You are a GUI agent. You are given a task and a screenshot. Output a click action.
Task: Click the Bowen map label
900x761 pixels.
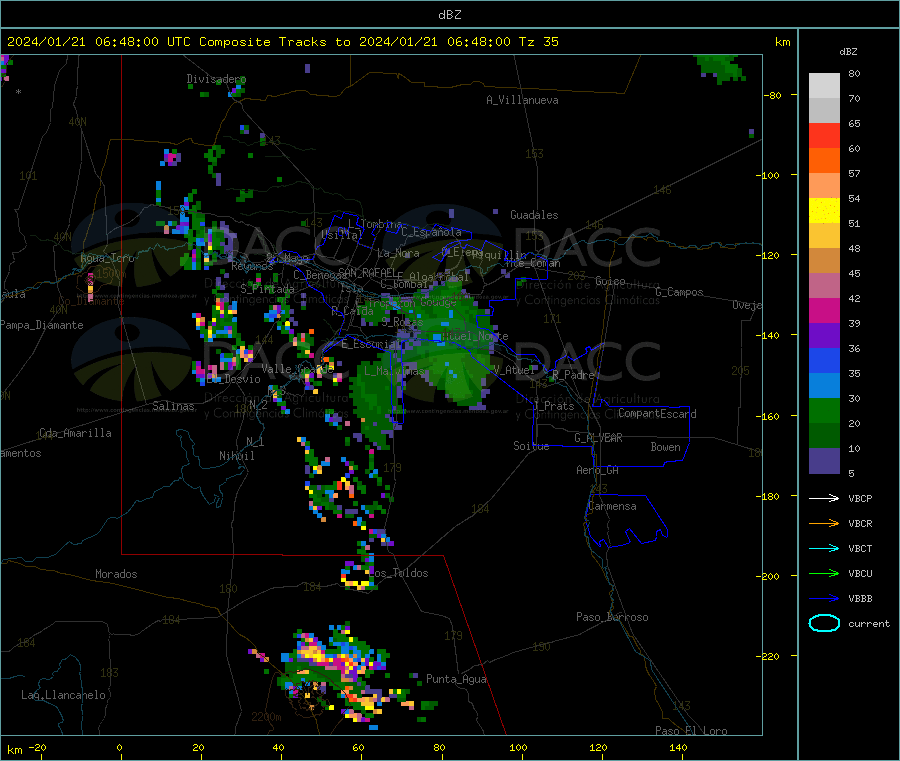coord(665,447)
